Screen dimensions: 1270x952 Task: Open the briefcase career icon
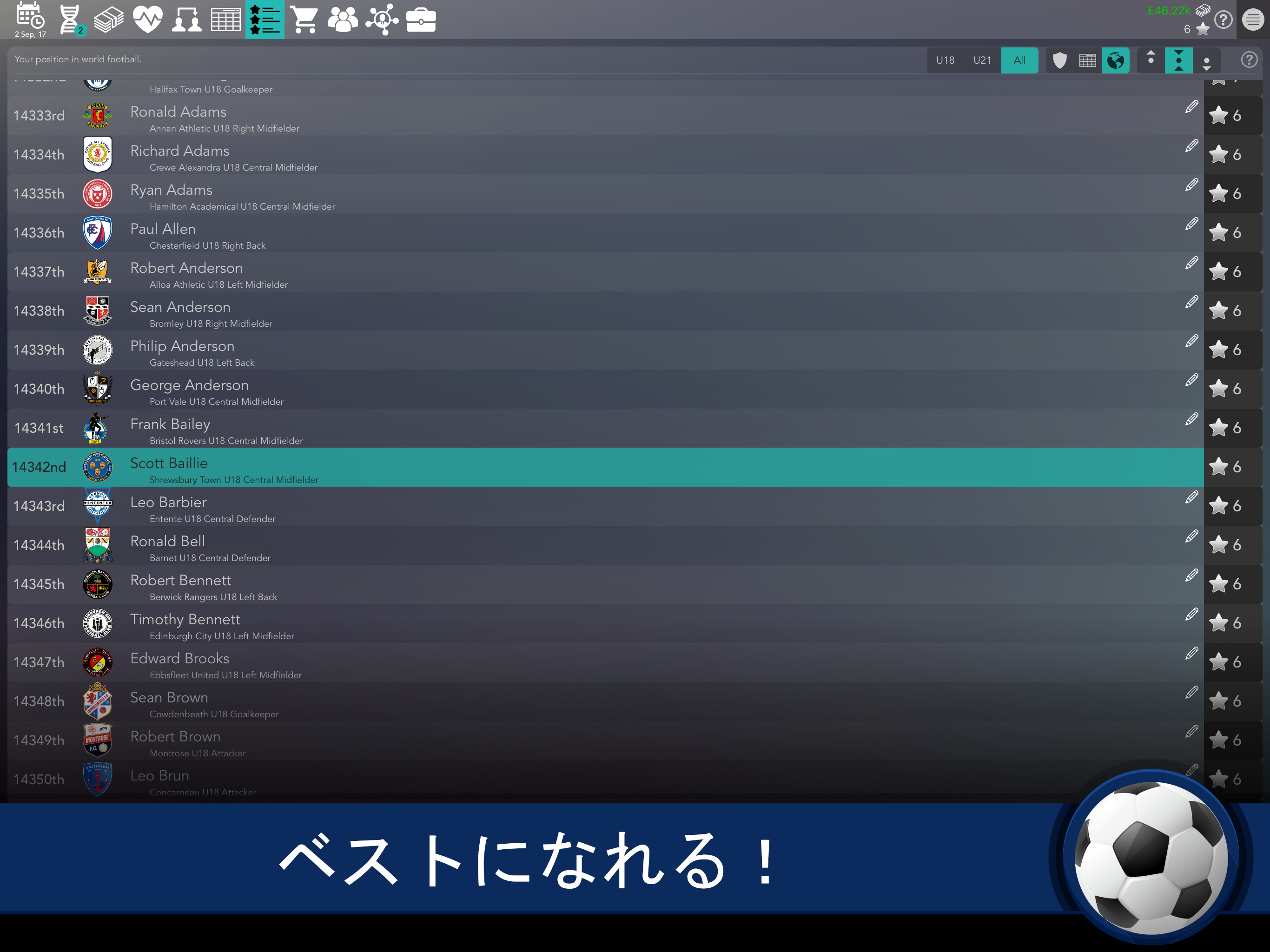(421, 19)
